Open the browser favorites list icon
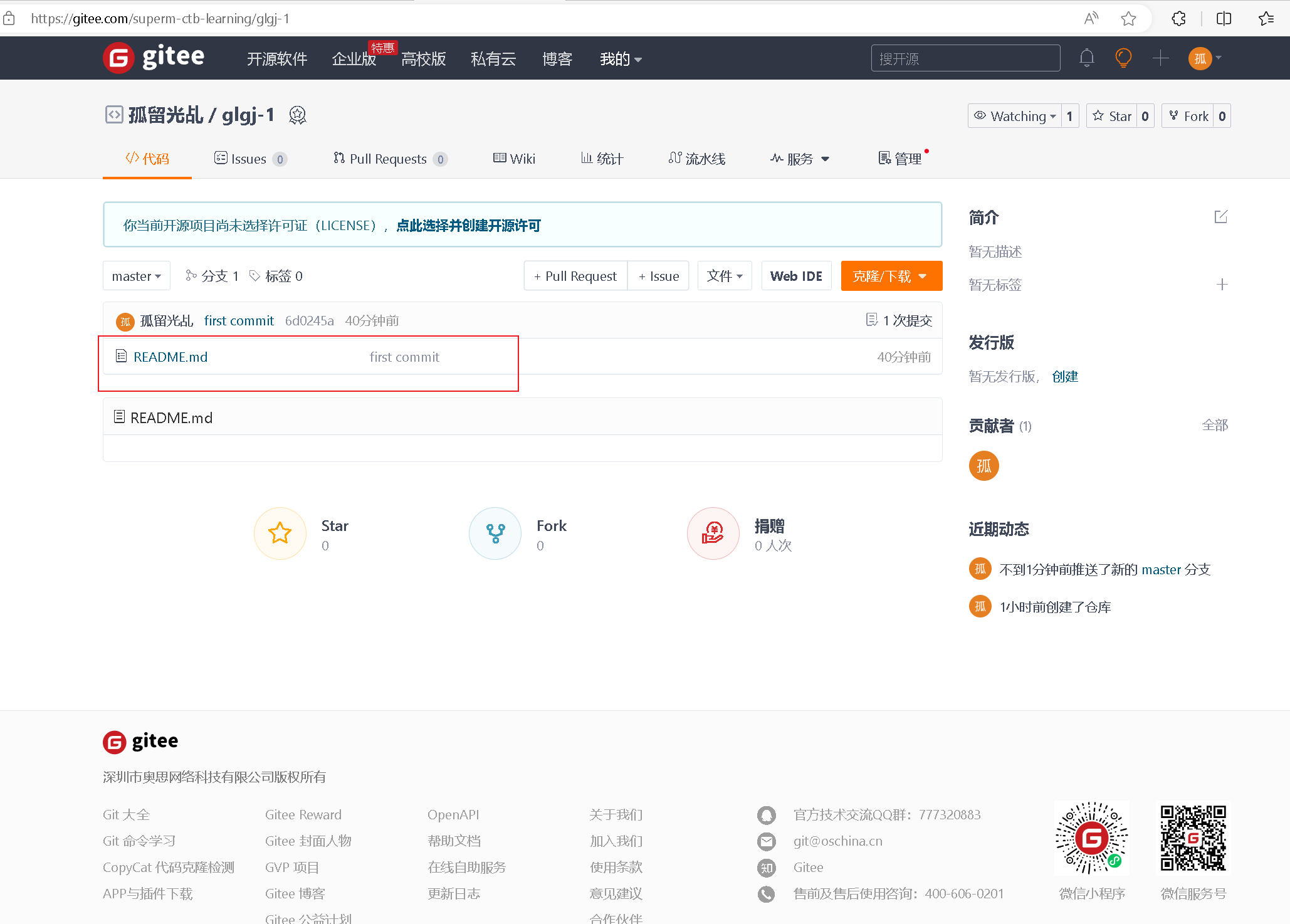This screenshot has height=924, width=1290. click(x=1266, y=19)
